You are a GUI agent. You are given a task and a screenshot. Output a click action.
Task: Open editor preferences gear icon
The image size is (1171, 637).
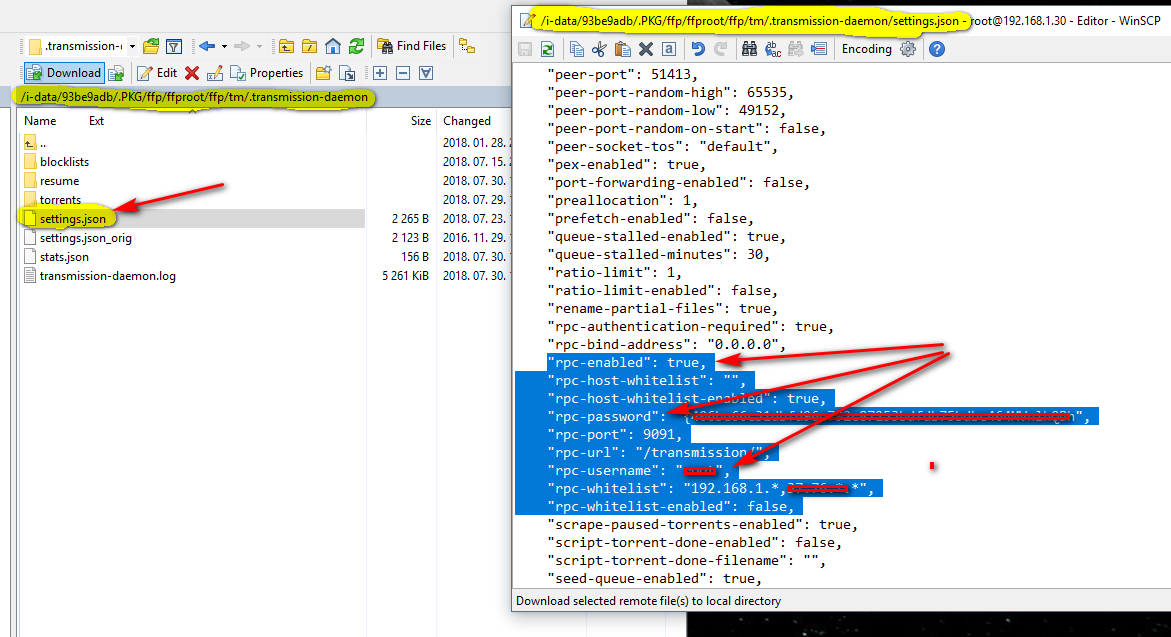pos(907,49)
